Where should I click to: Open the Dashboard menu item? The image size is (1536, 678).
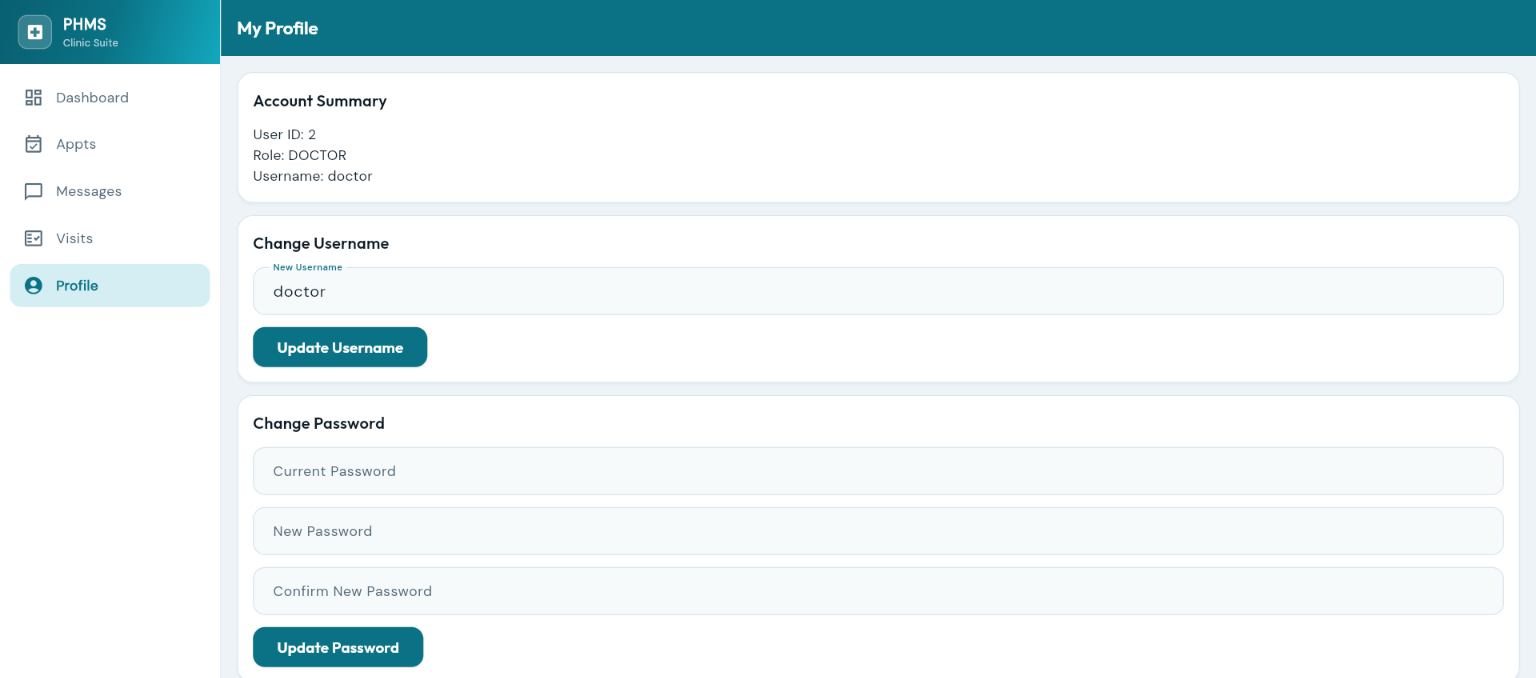tap(110, 97)
